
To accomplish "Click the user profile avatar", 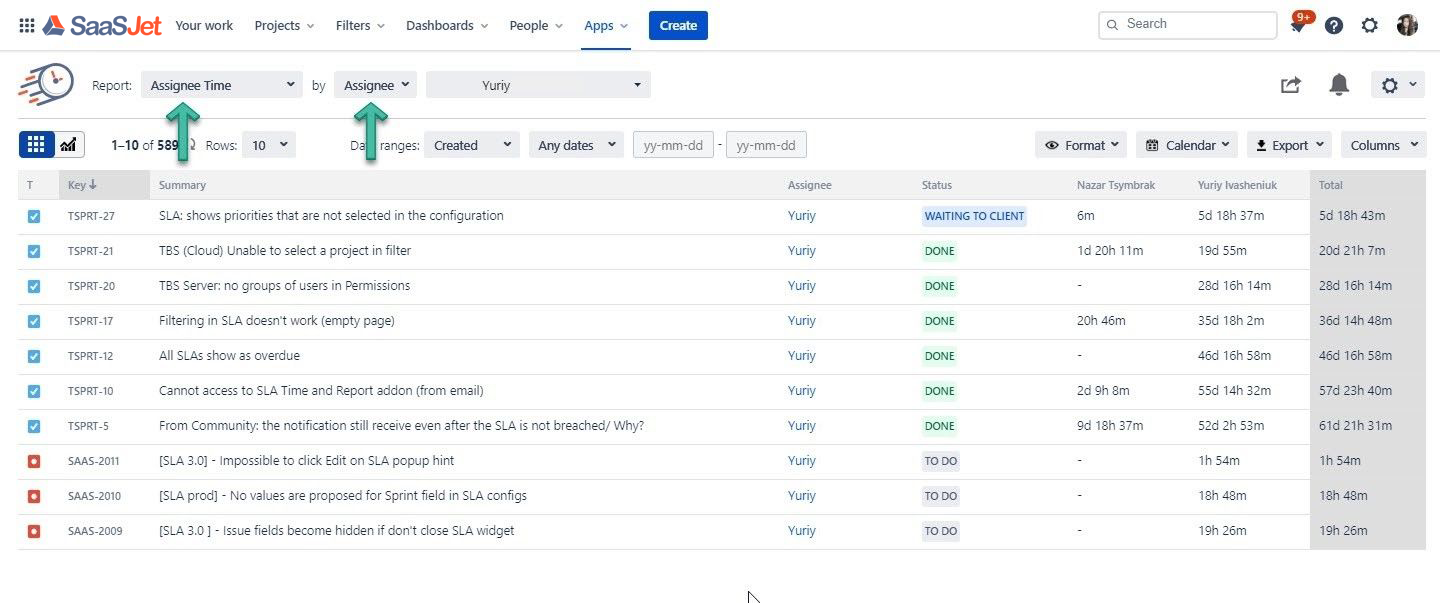I will pos(1407,25).
